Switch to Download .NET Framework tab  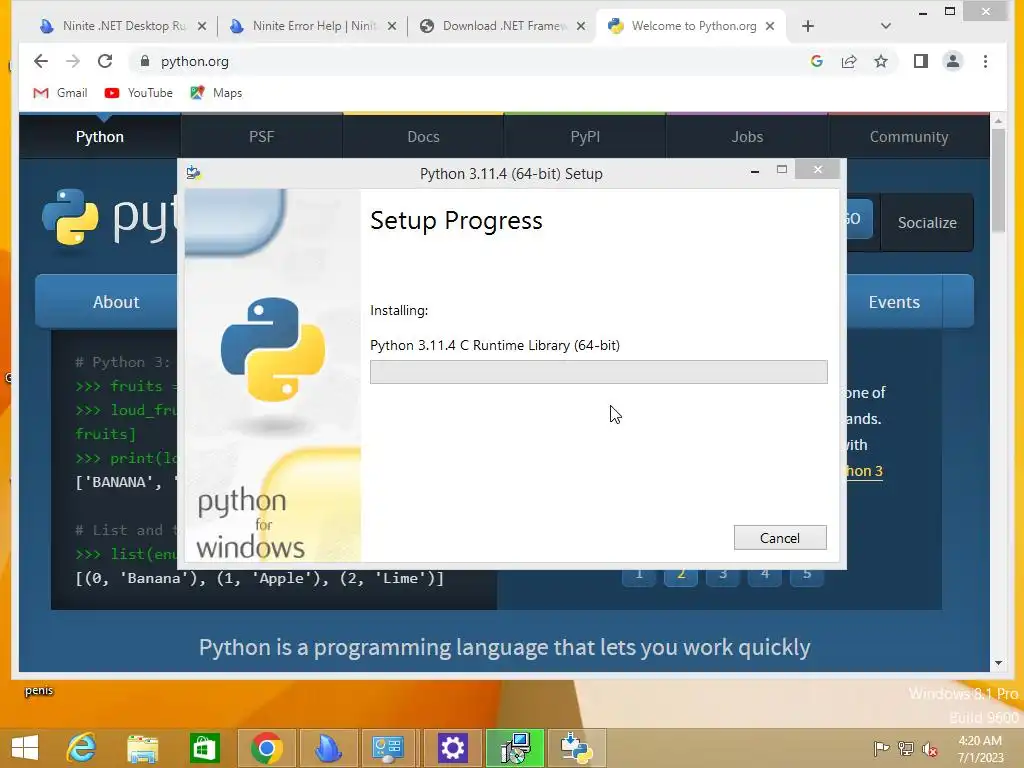(504, 26)
